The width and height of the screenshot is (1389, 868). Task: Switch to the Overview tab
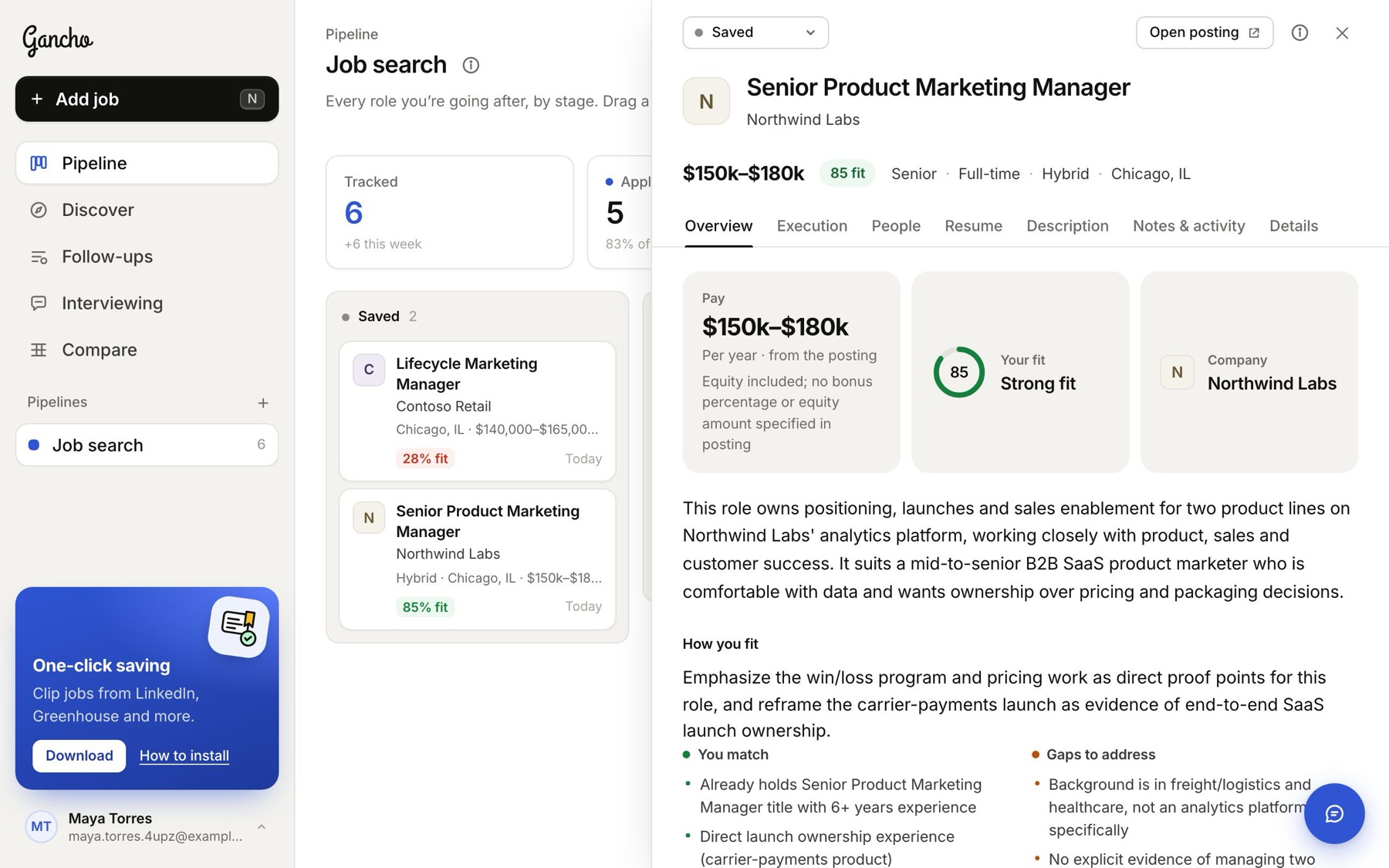[x=718, y=226]
